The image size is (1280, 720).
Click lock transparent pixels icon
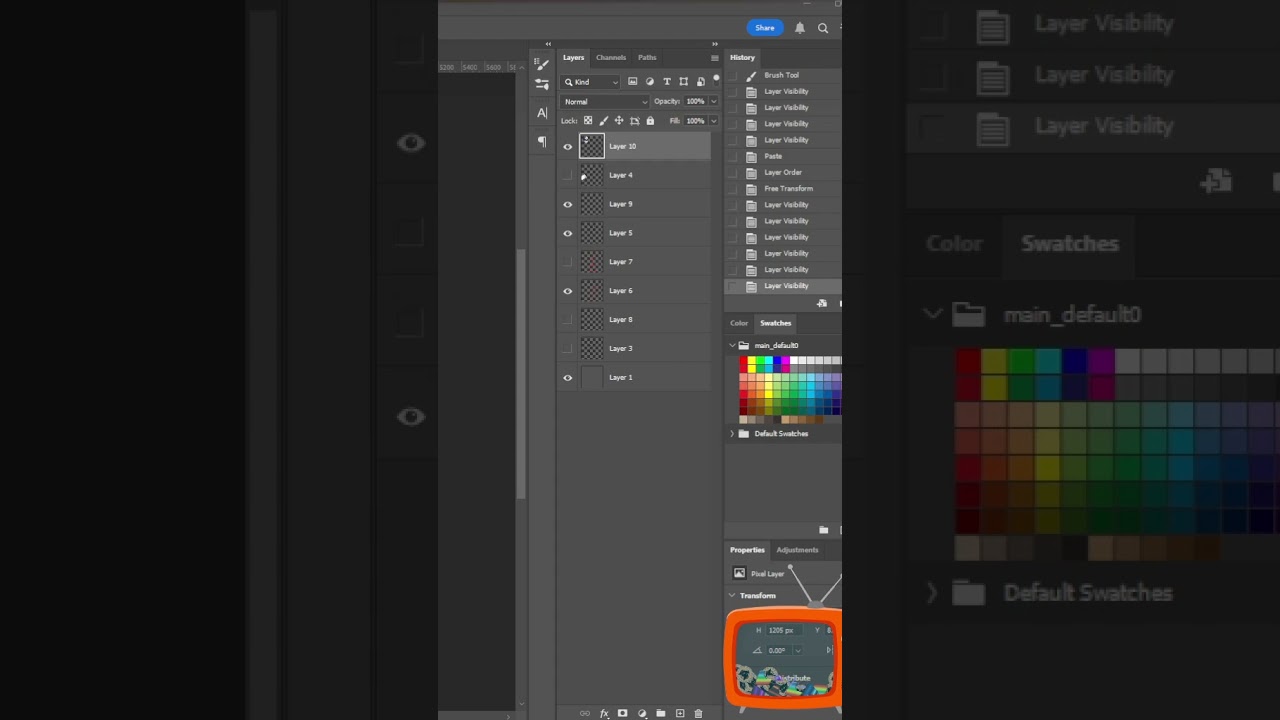coord(588,121)
